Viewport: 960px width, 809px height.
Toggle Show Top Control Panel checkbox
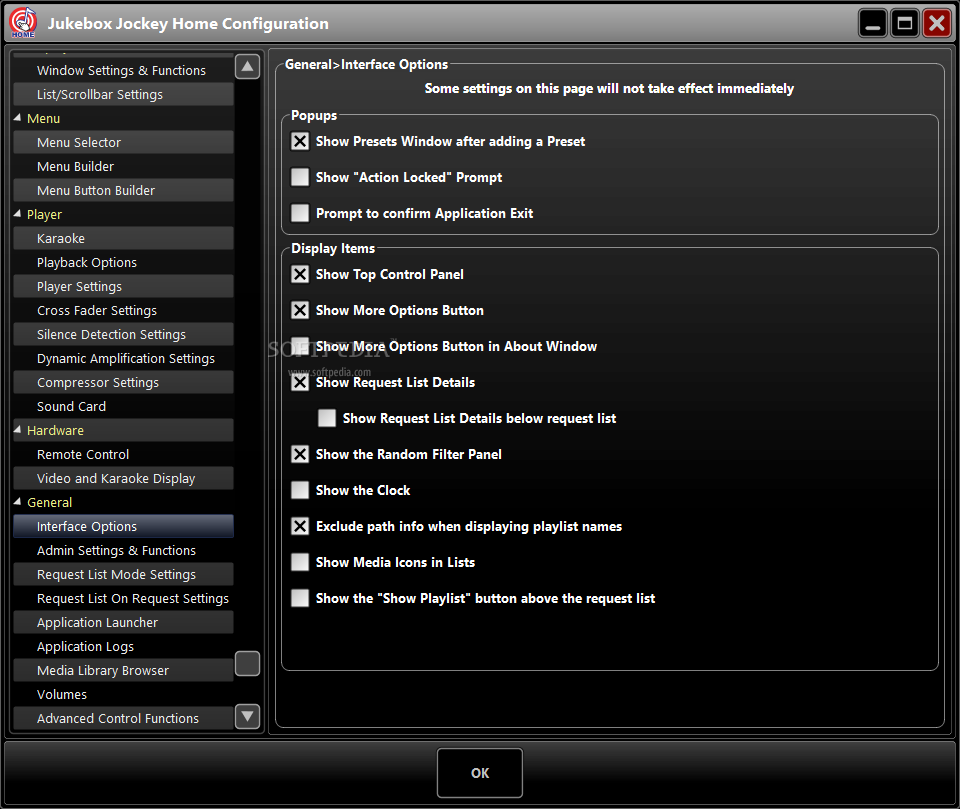pyautogui.click(x=300, y=274)
